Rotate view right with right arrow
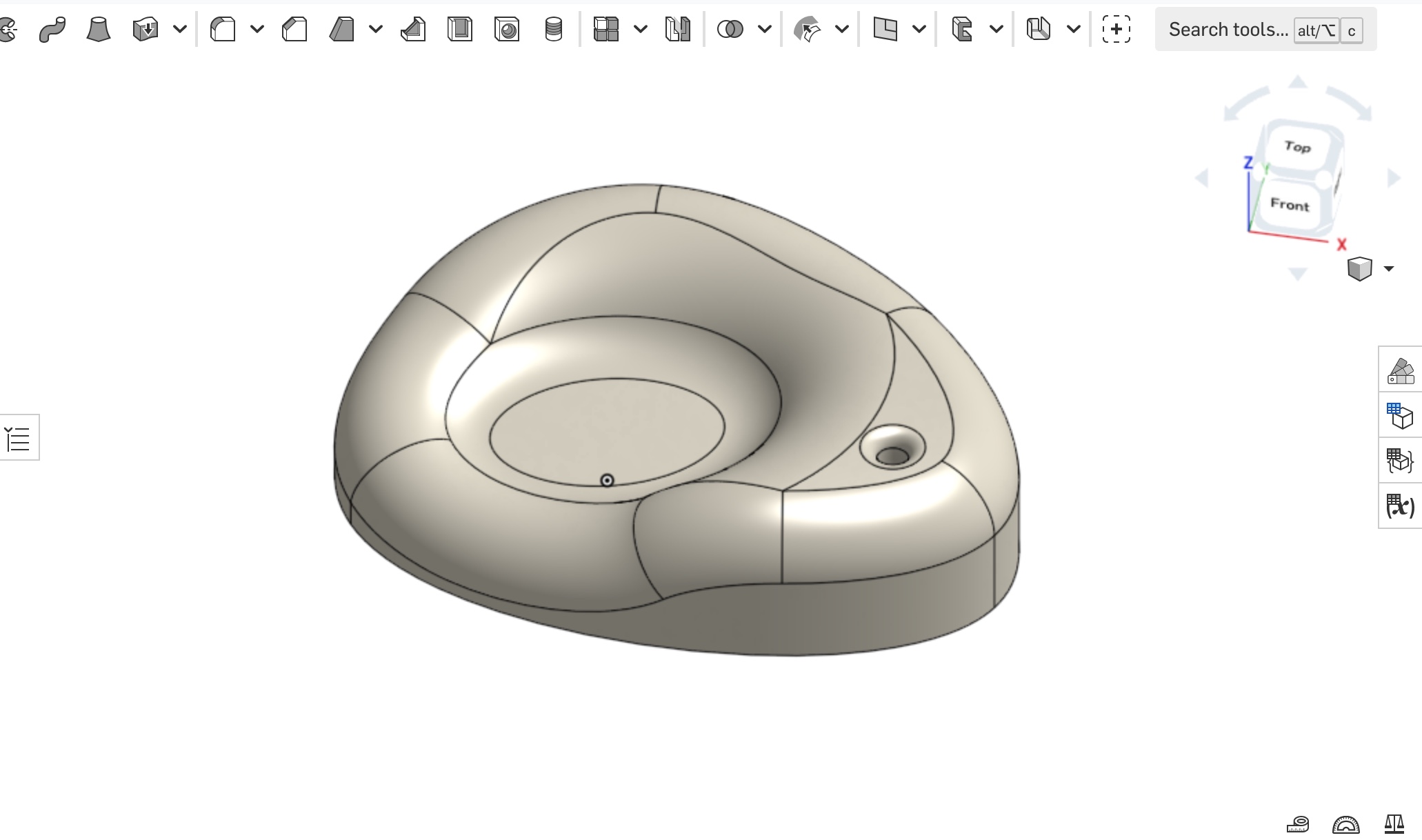The height and width of the screenshot is (840, 1422). click(1394, 178)
